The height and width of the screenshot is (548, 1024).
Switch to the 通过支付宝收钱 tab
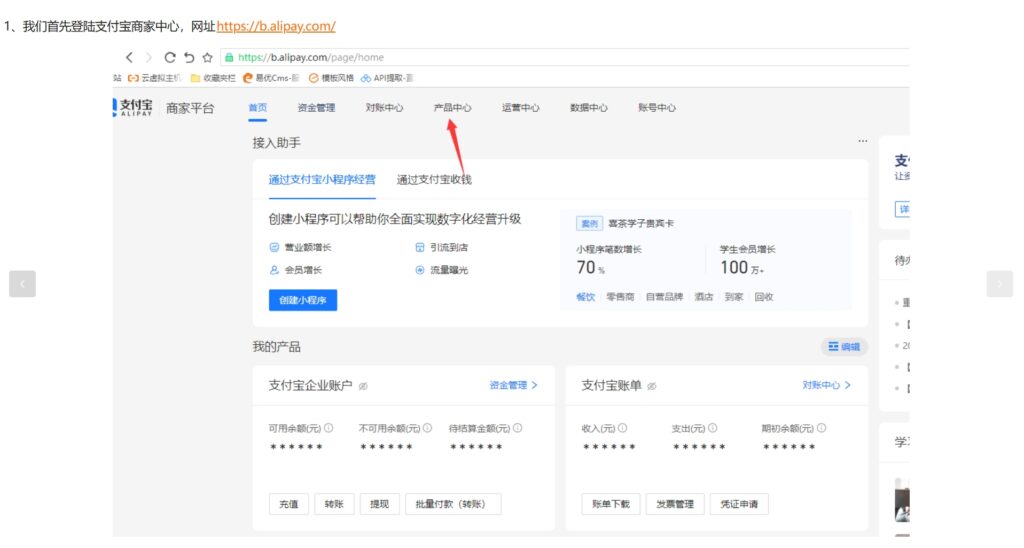click(x=434, y=180)
